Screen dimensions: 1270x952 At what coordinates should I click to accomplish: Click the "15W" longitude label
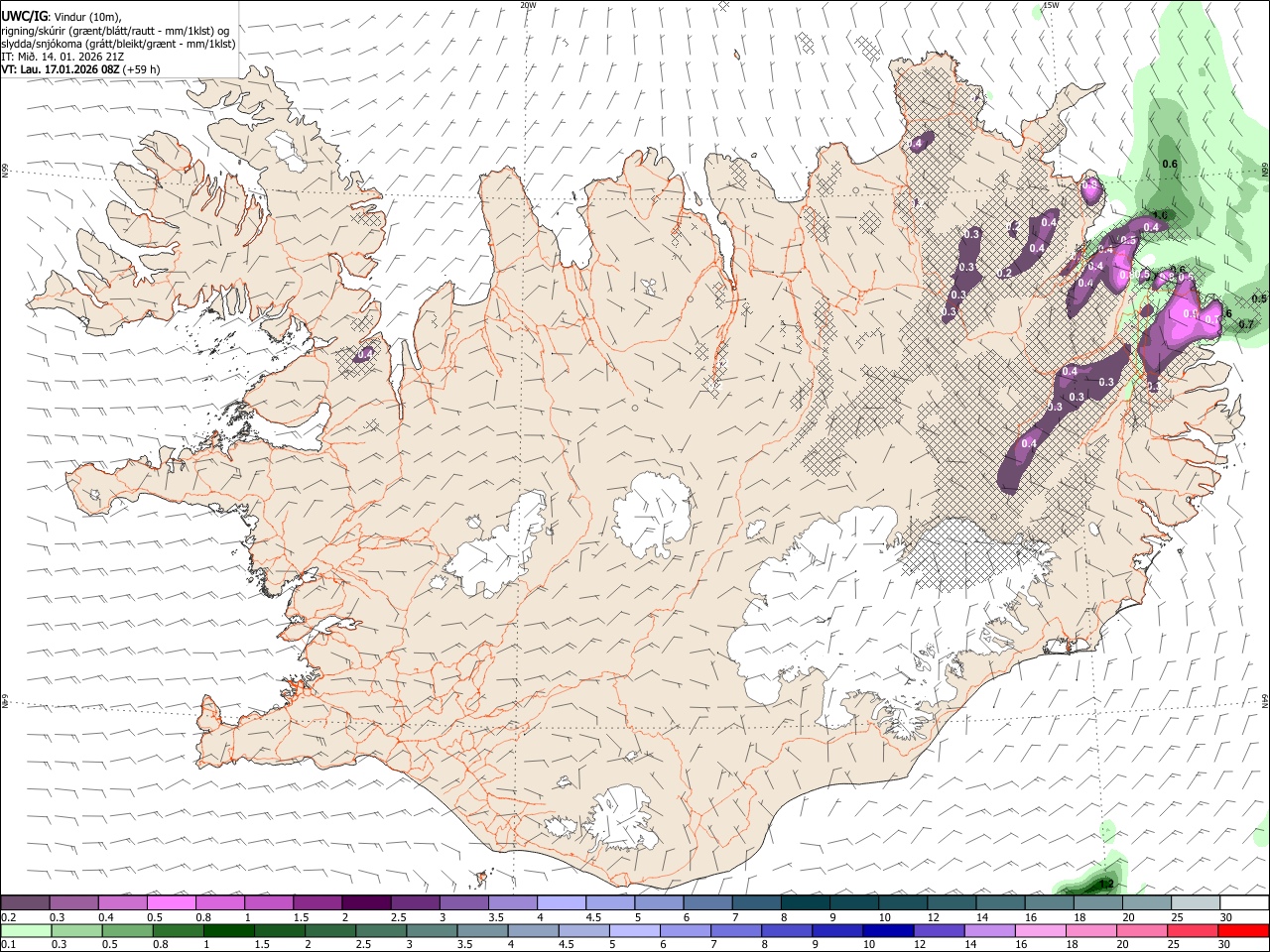1051,5
